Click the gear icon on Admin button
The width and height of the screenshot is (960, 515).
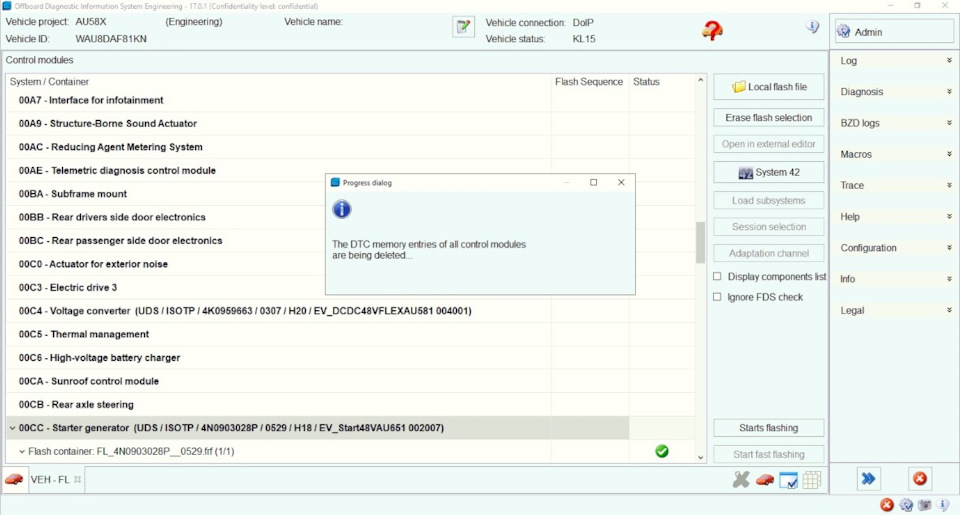(844, 31)
